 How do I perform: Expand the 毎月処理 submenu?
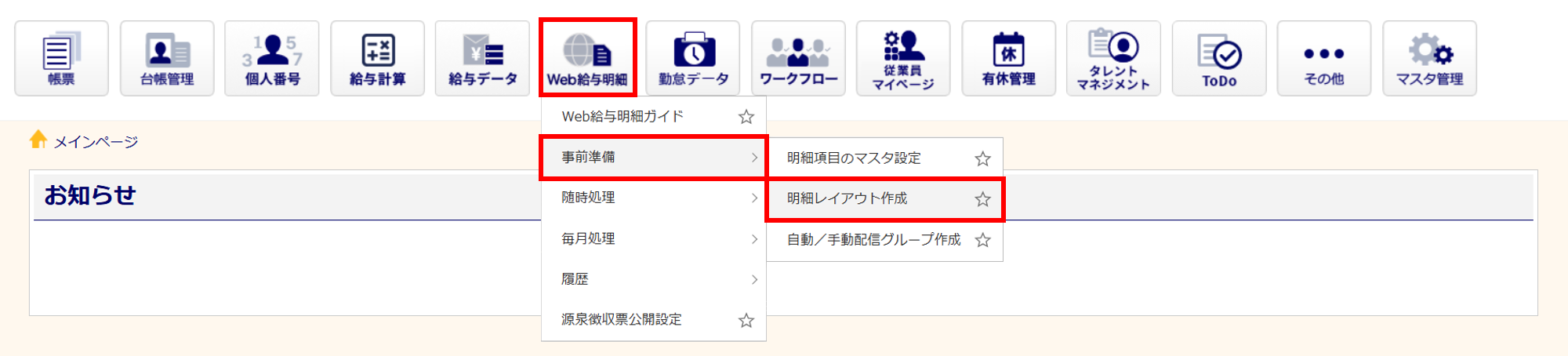click(654, 238)
